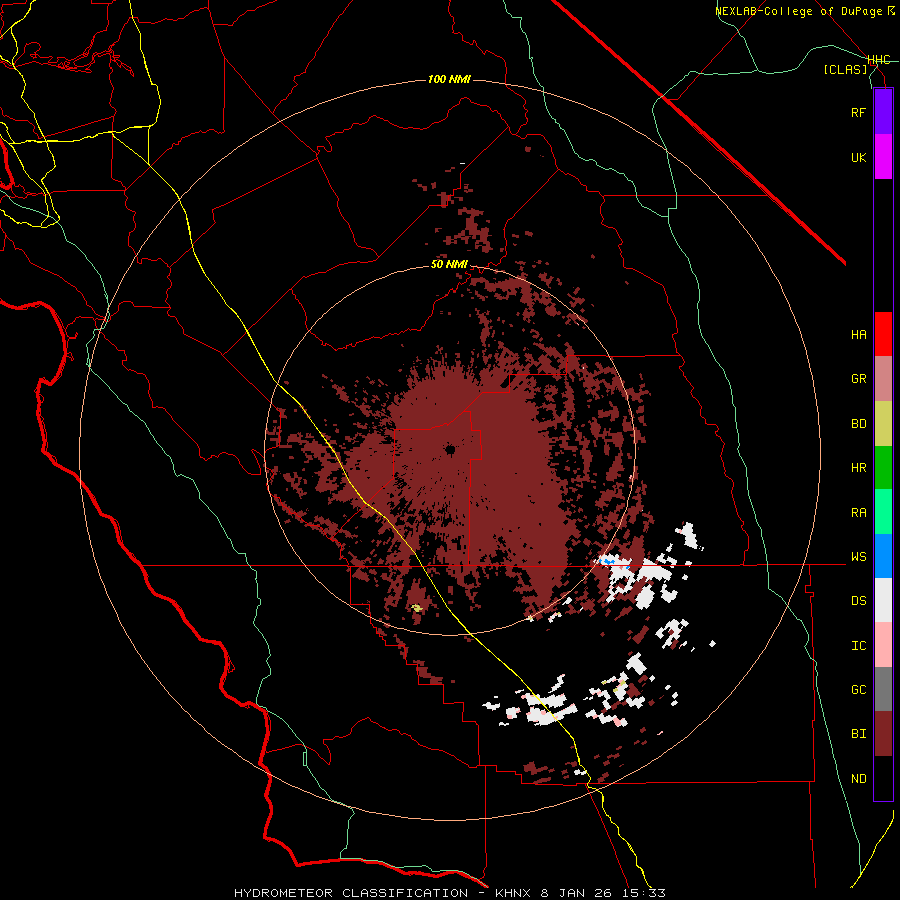This screenshot has height=900, width=900.
Task: Click the UK magenta legend swatch
Action: (883, 157)
